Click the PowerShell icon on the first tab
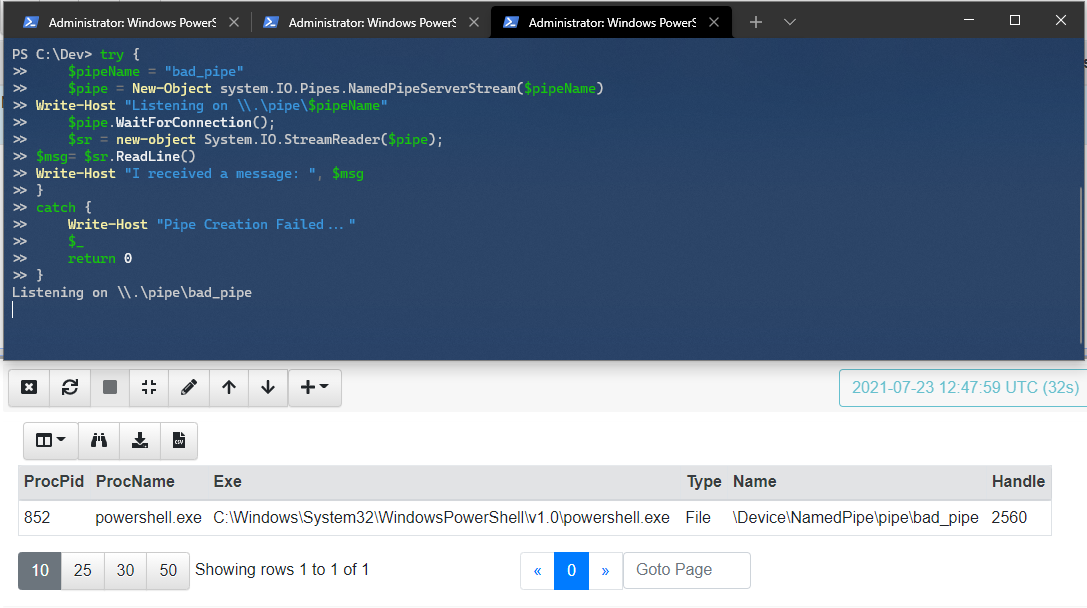Image resolution: width=1087 pixels, height=608 pixels. [x=31, y=22]
